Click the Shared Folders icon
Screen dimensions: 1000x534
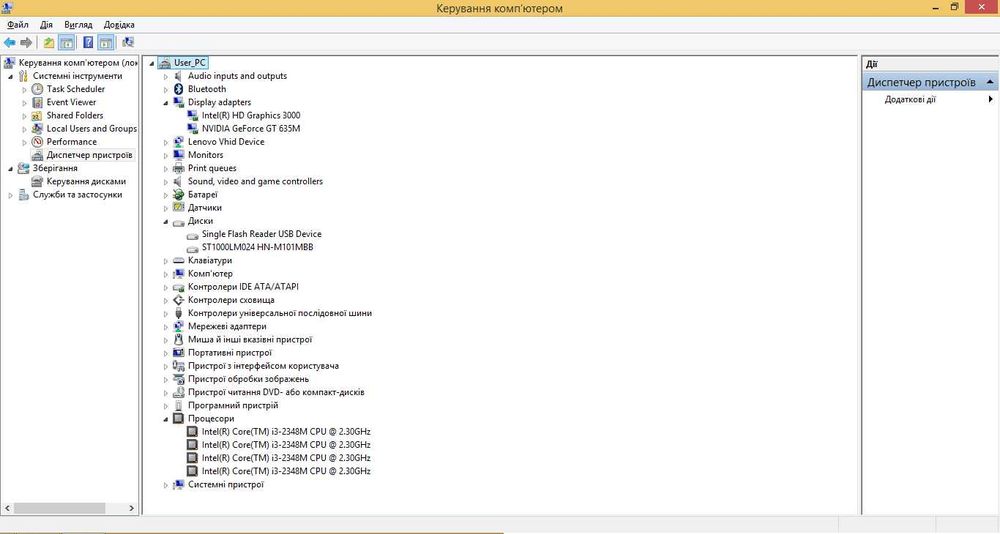(38, 115)
